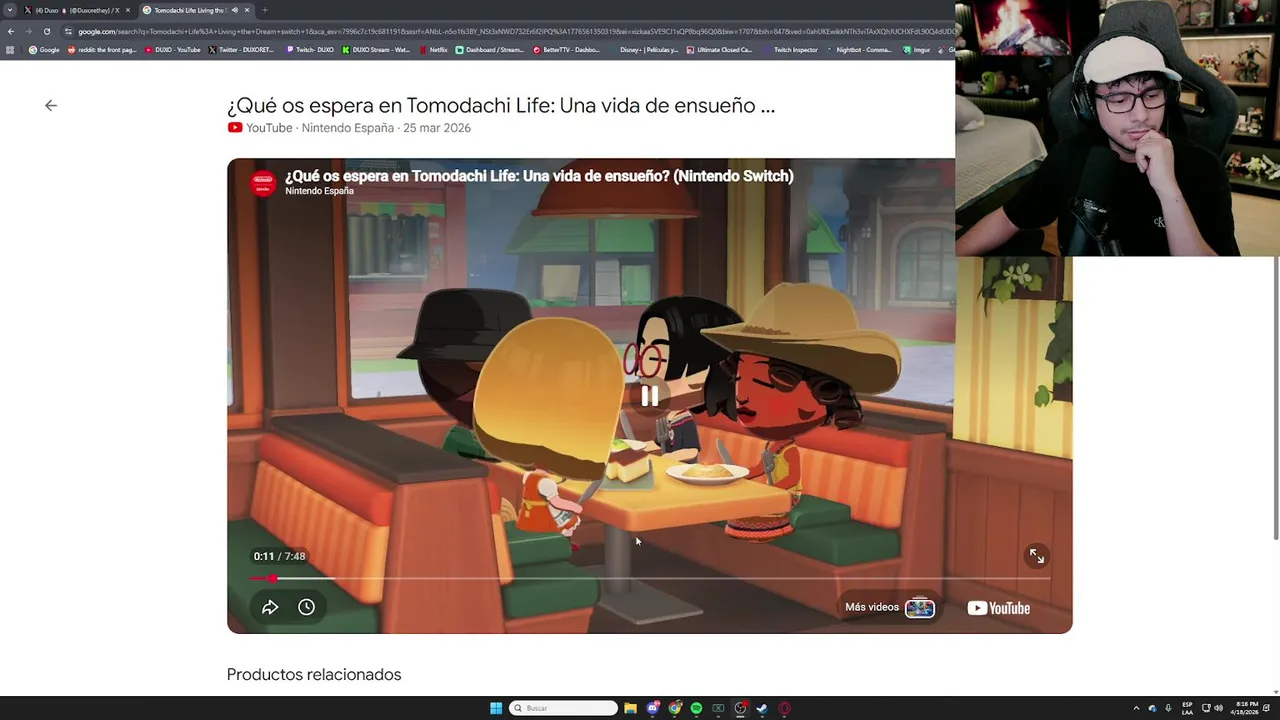Click the Nintendo channel avatar on the video
The image size is (1280, 720).
click(x=263, y=182)
